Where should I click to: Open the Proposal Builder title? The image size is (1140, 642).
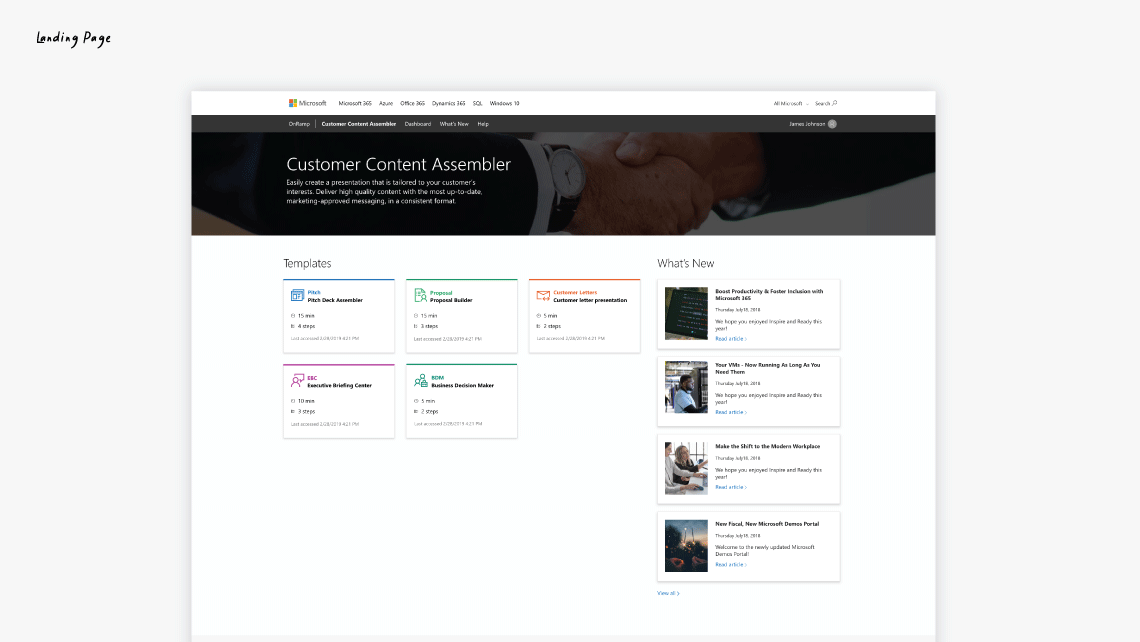point(451,300)
